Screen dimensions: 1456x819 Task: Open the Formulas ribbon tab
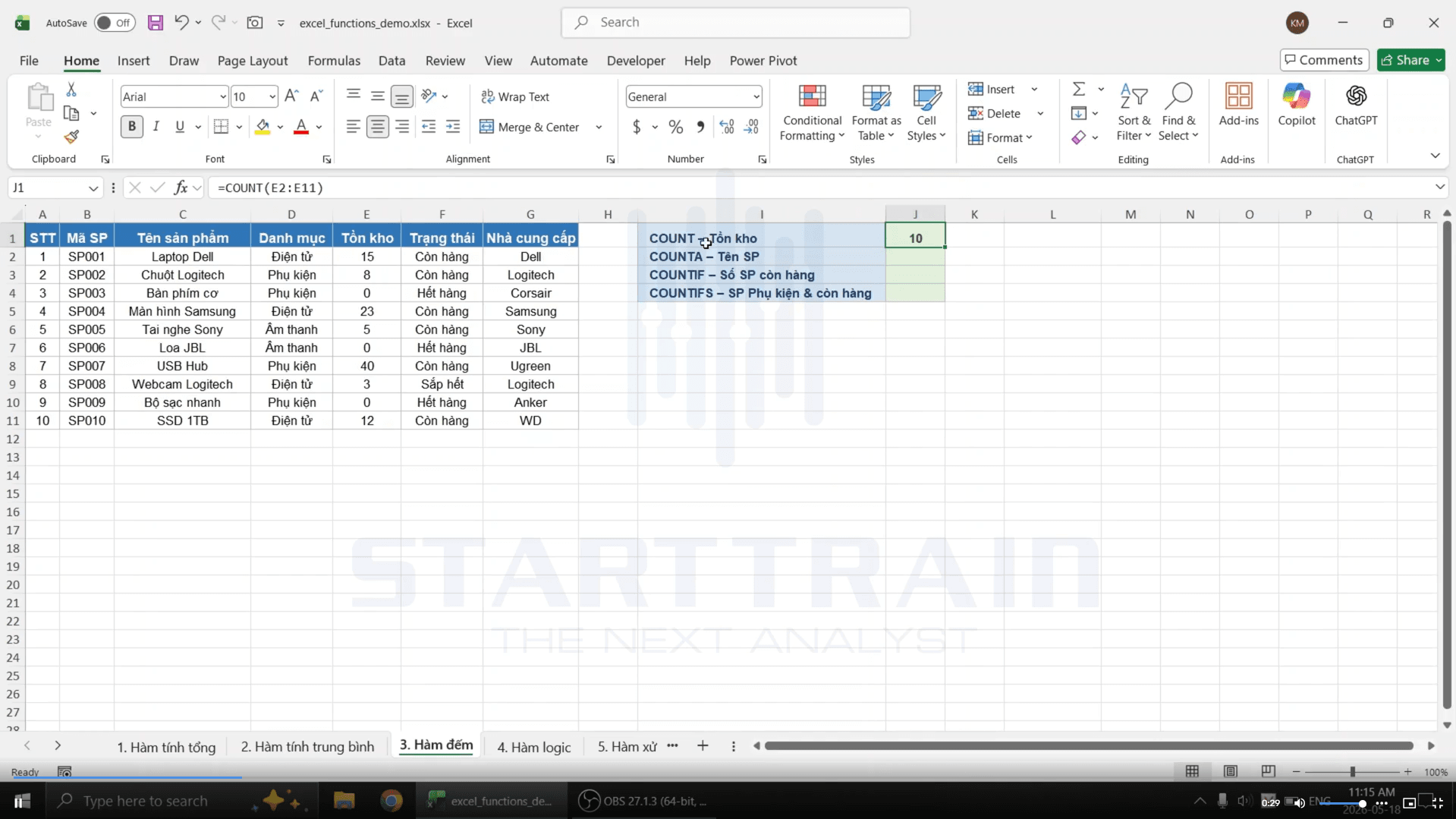(334, 61)
